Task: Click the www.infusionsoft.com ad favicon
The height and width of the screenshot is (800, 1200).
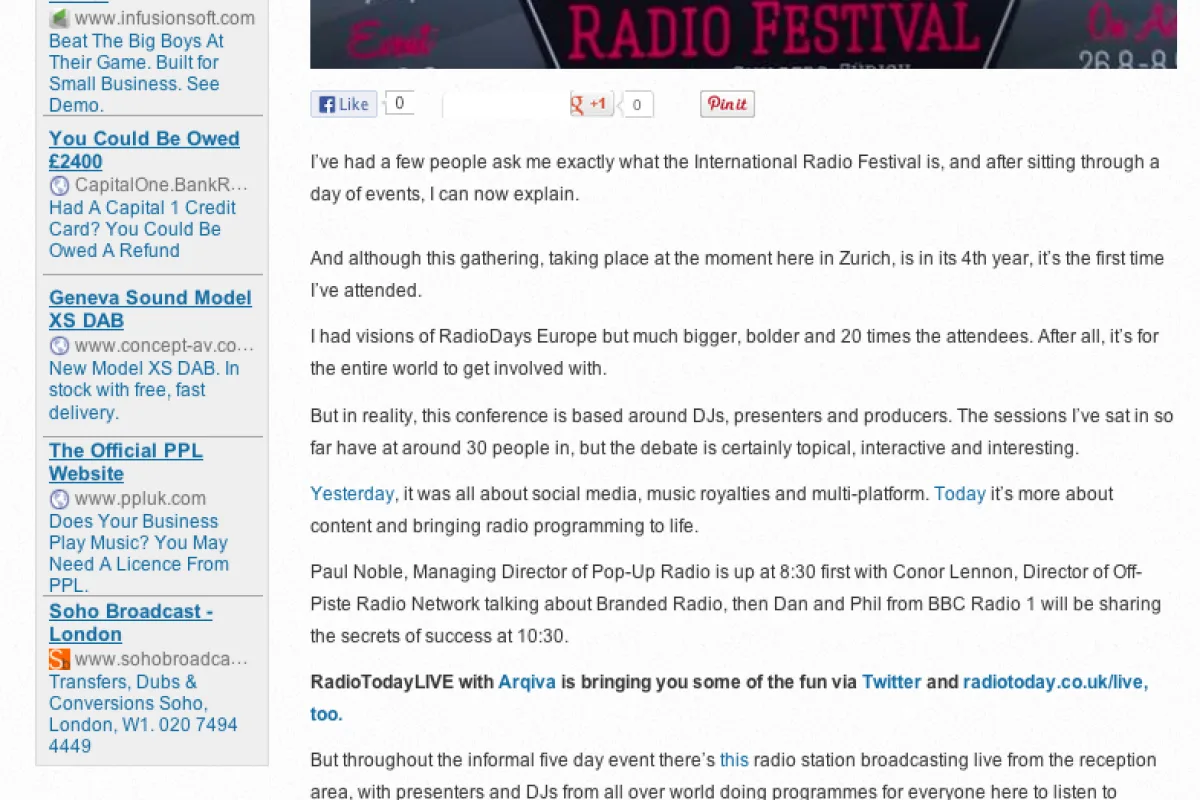Action: point(59,18)
